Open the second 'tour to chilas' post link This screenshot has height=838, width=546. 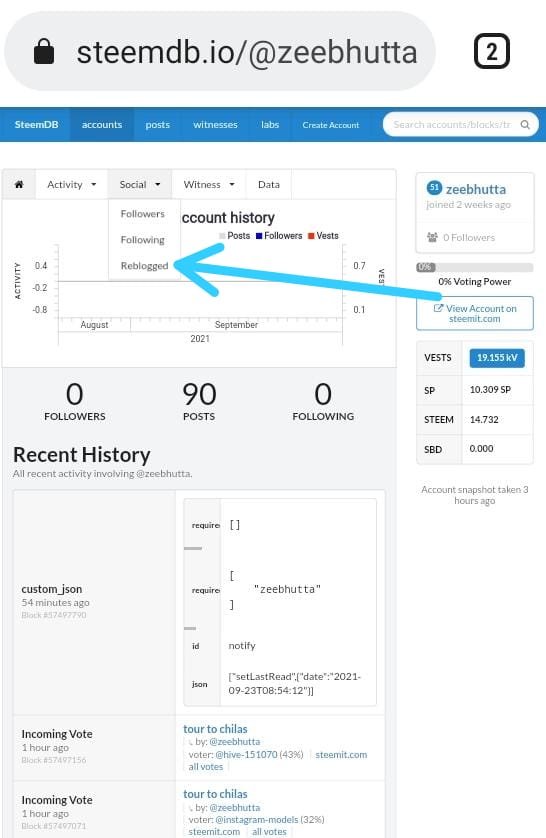[x=215, y=794]
